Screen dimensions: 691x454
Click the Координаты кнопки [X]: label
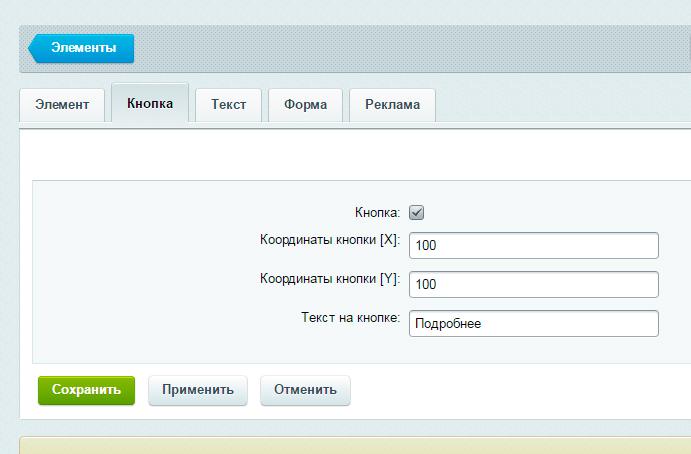330,241
